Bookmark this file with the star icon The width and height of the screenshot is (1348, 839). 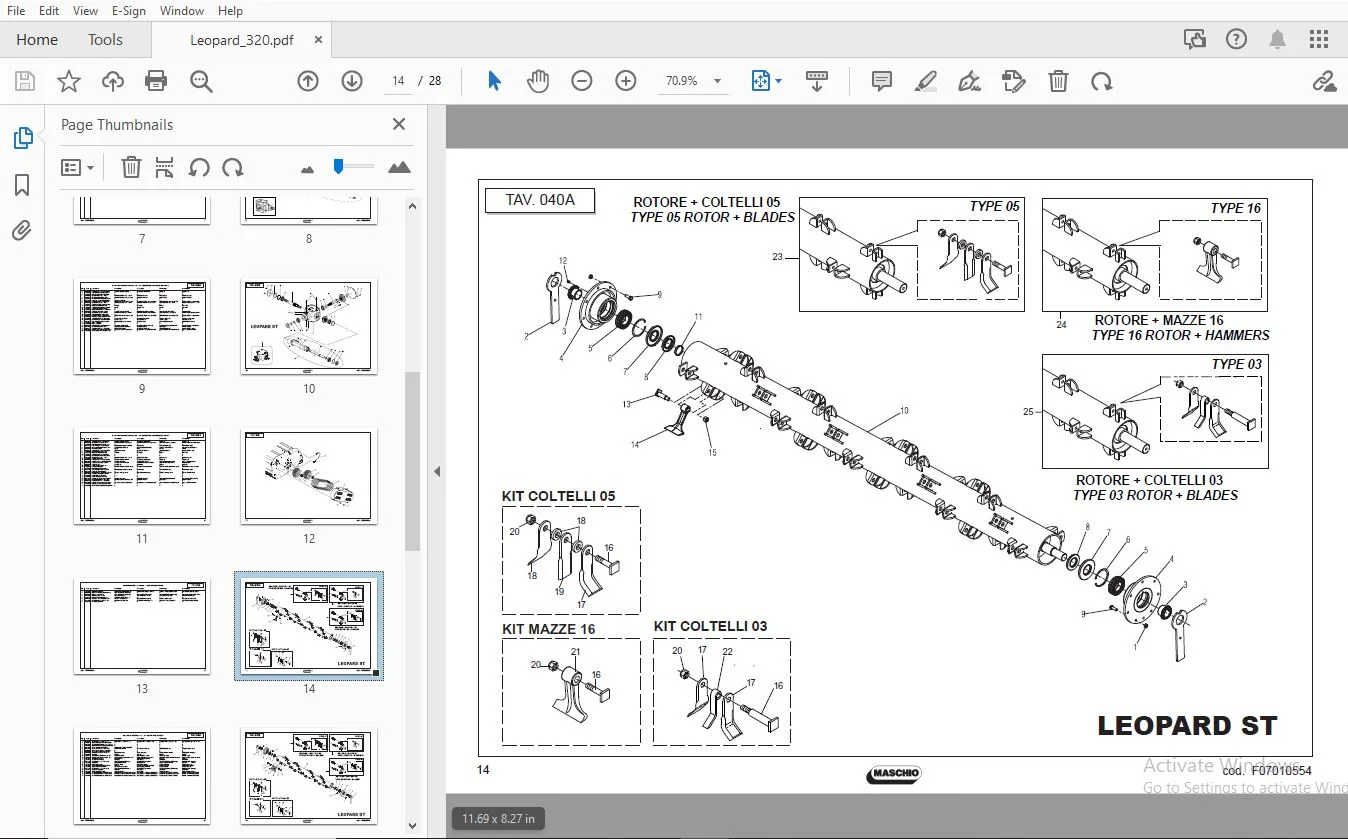click(x=68, y=81)
